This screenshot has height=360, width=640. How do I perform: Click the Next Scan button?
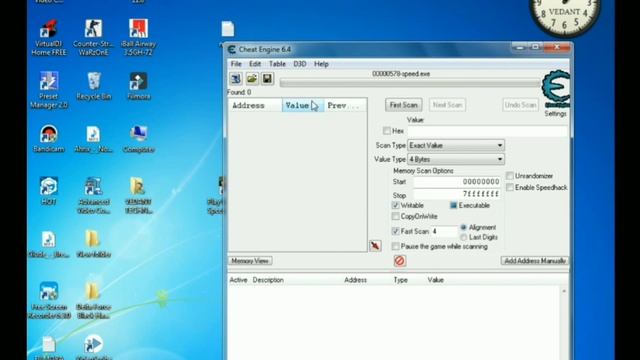[x=447, y=105]
